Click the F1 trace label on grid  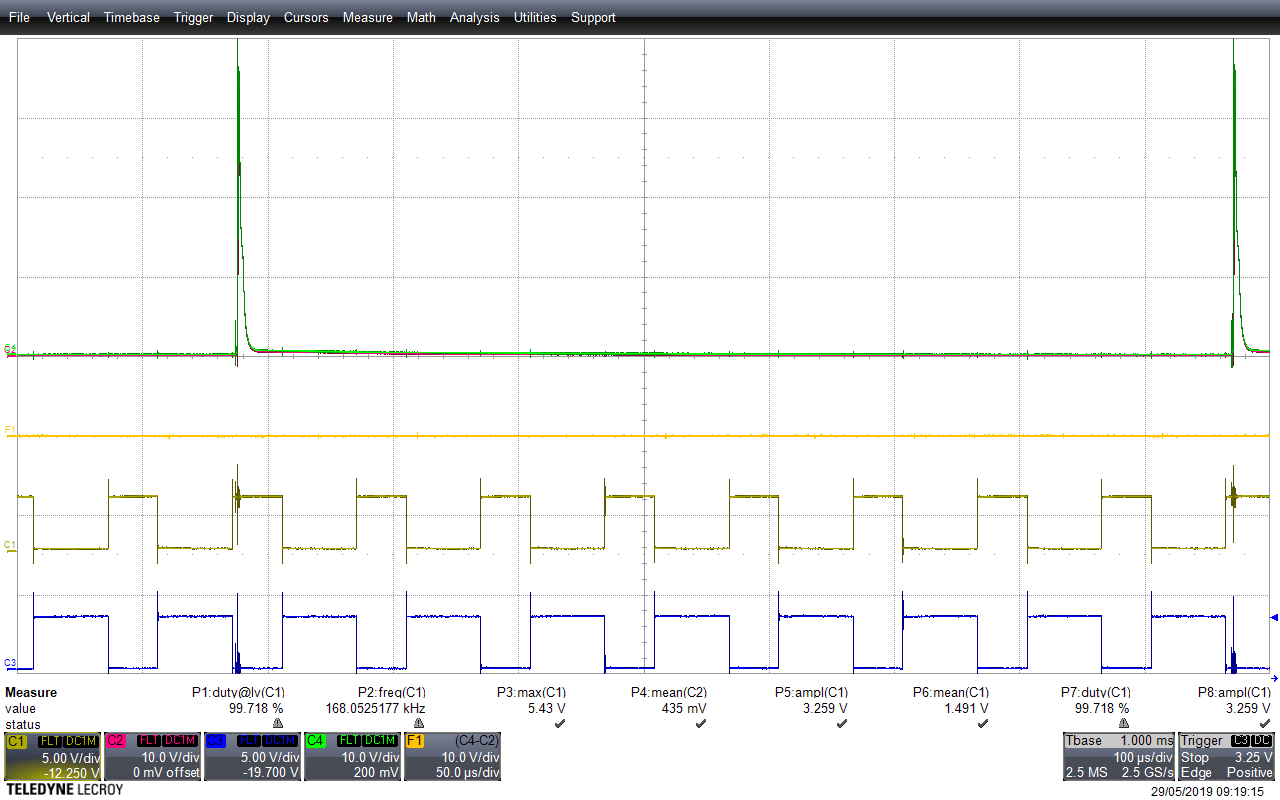(10, 429)
